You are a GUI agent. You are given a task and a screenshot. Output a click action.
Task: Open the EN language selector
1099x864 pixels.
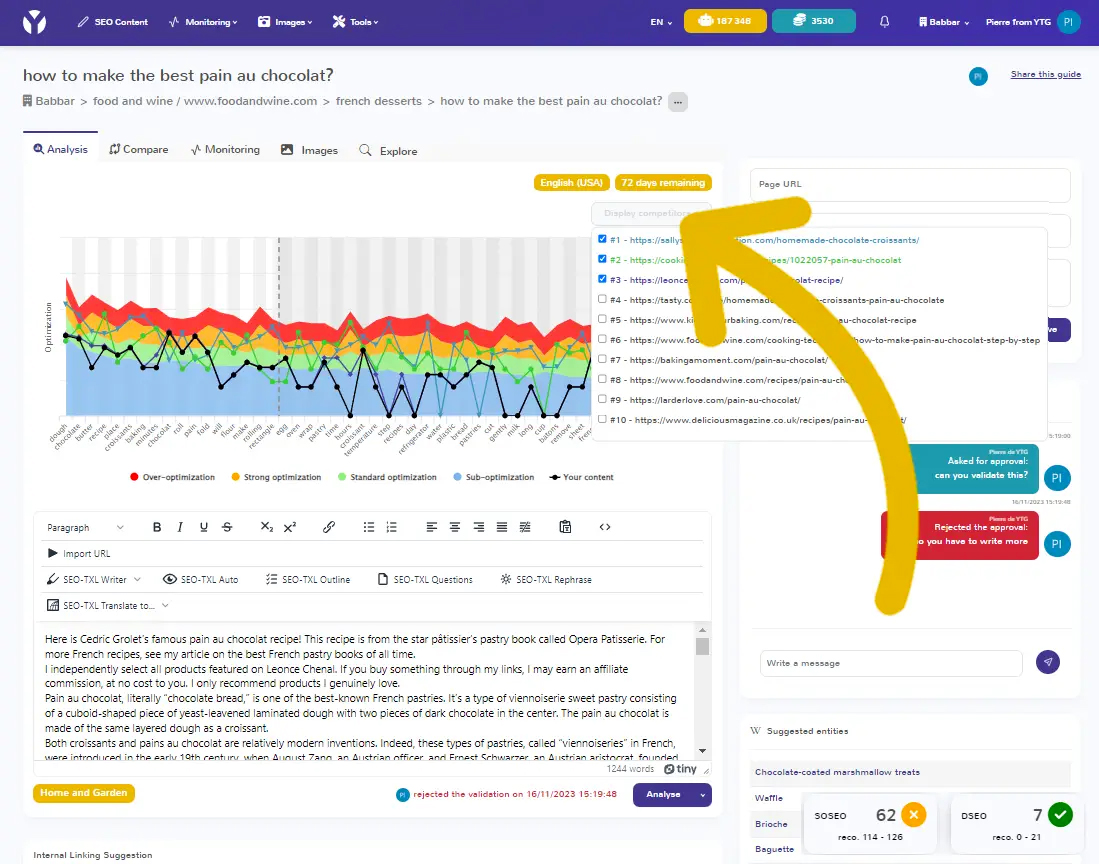[661, 22]
